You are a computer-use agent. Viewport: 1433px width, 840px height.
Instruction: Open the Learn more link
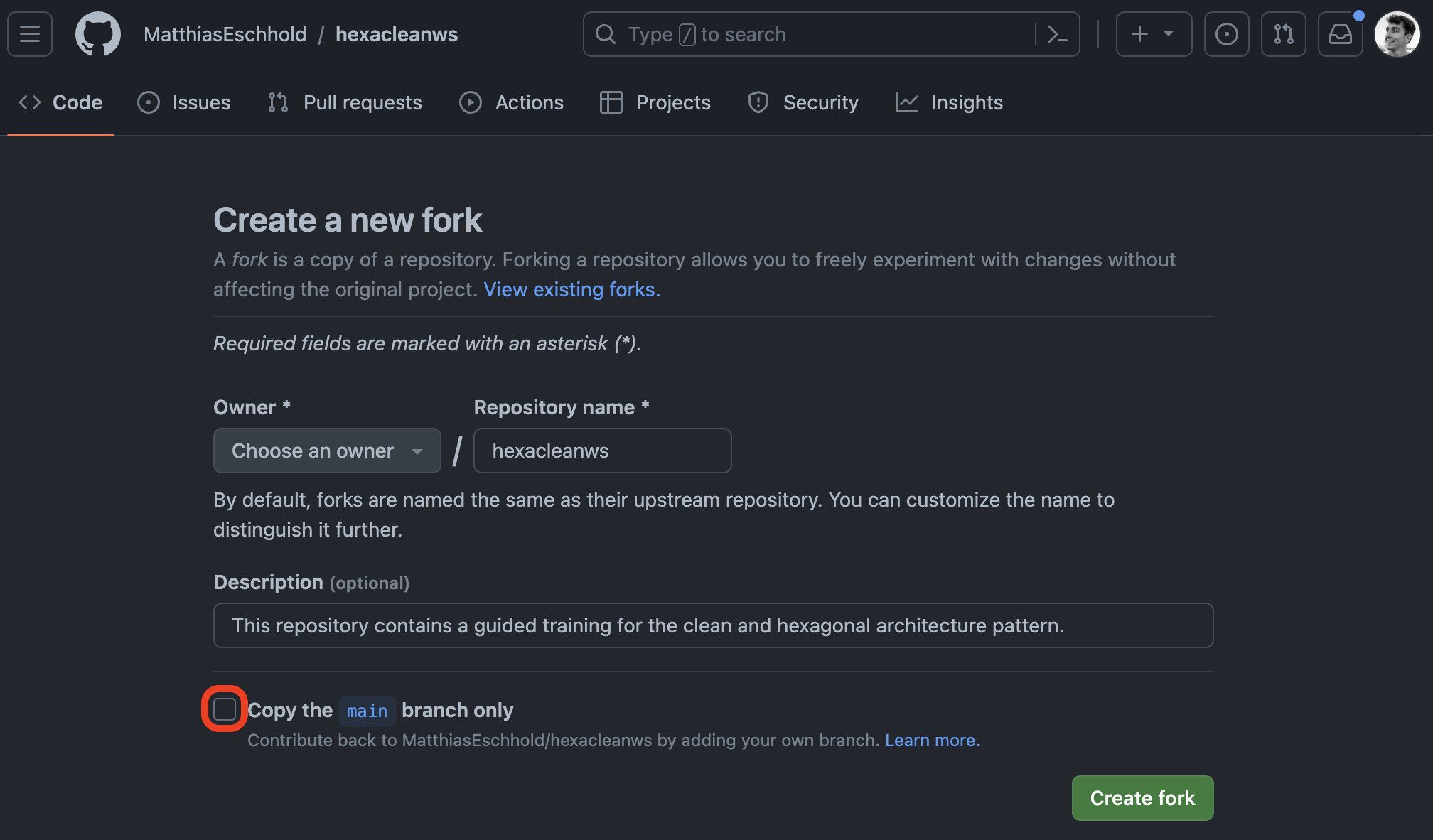(x=933, y=741)
